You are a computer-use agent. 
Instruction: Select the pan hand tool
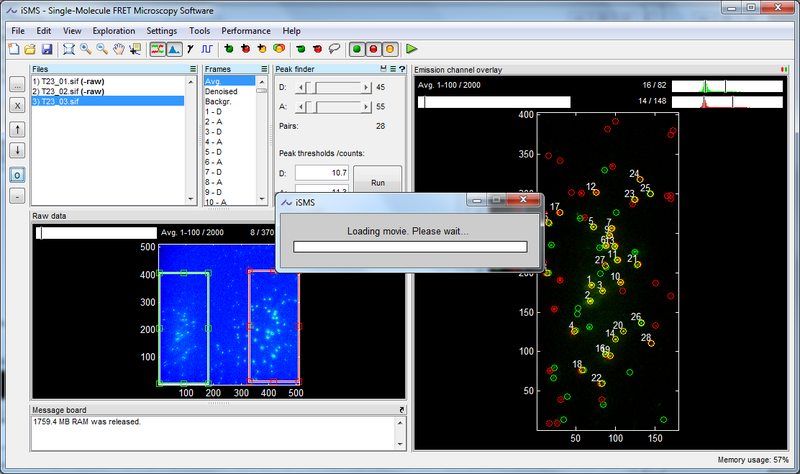pyautogui.click(x=119, y=48)
